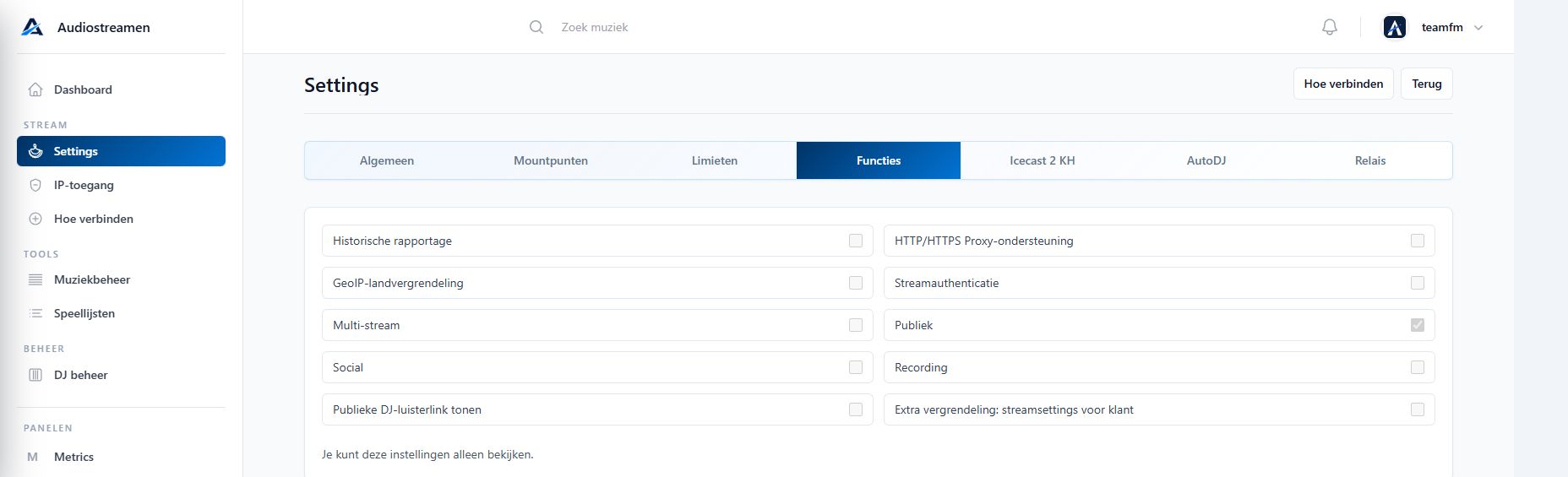Click the search magnifier icon
This screenshot has height=477, width=1568.
[536, 27]
